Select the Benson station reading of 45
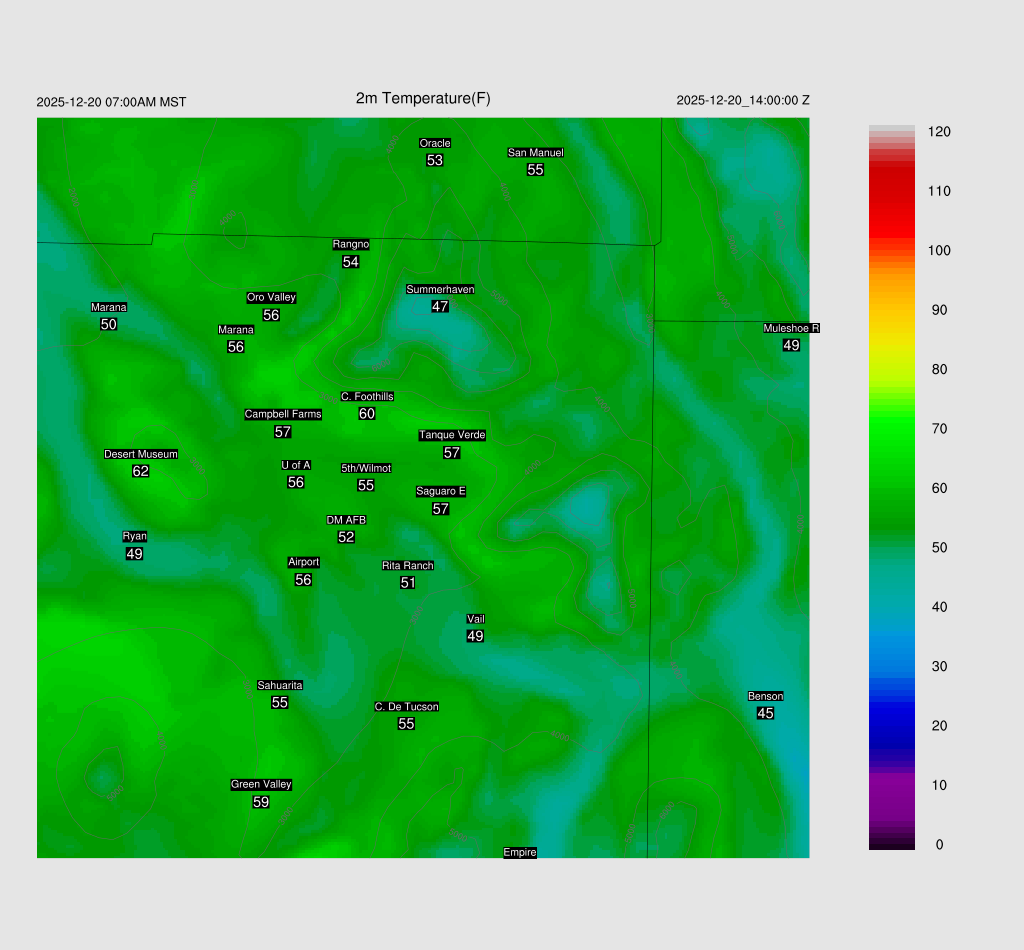 [x=765, y=713]
